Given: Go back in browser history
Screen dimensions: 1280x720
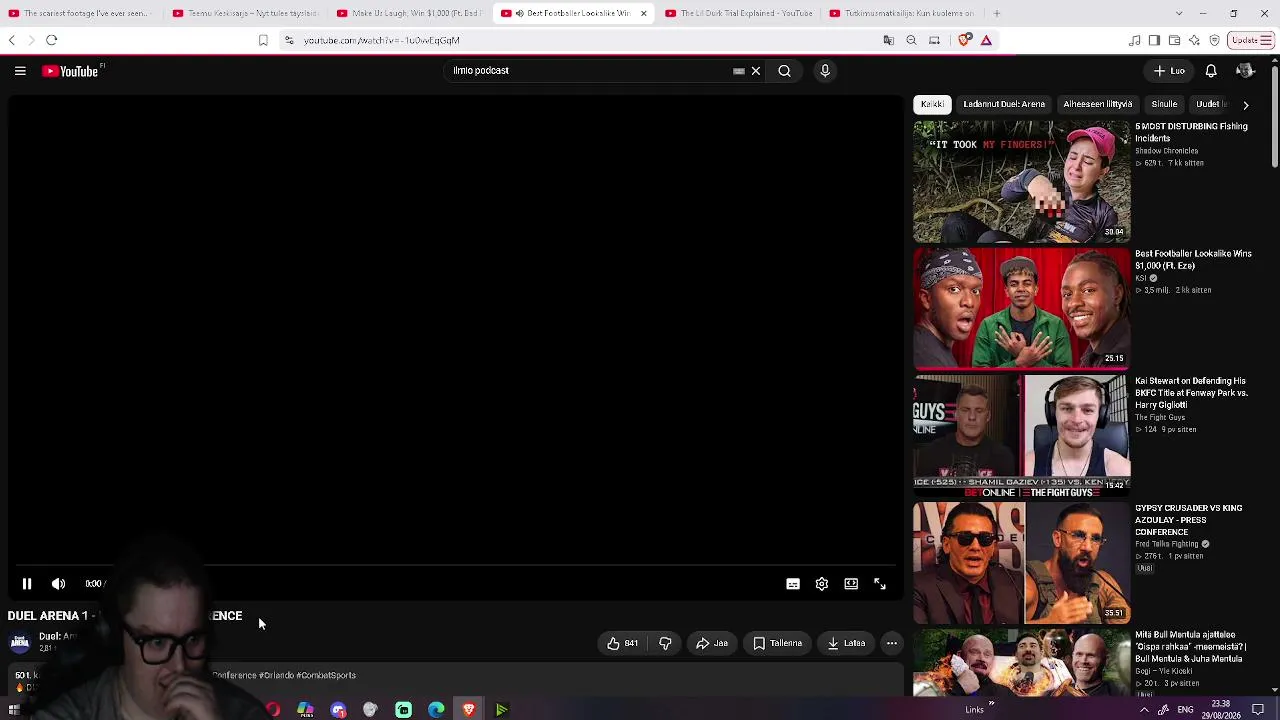Looking at the screenshot, I should 12,40.
